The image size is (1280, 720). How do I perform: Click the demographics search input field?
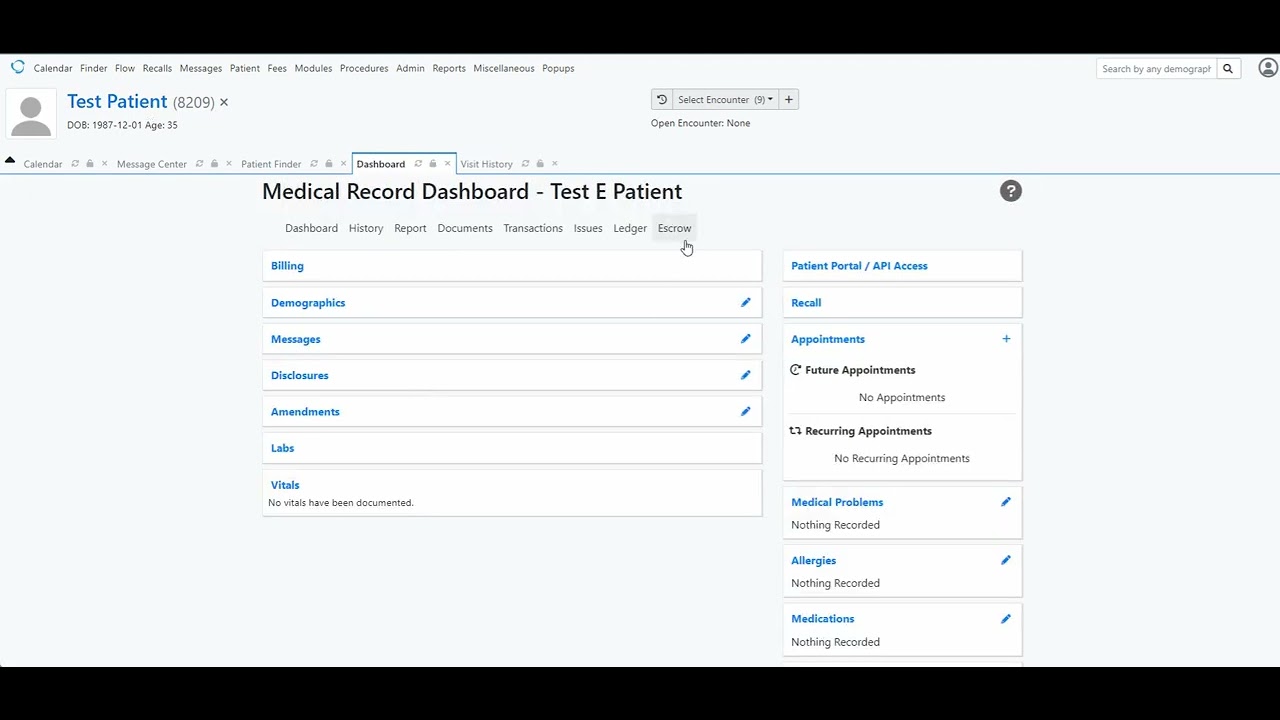click(x=1156, y=69)
